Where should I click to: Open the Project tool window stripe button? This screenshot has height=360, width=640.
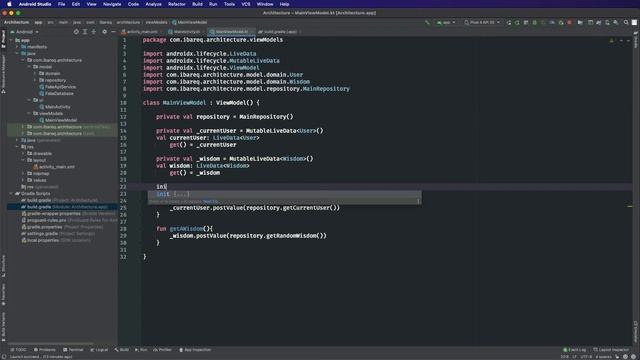tap(3, 39)
